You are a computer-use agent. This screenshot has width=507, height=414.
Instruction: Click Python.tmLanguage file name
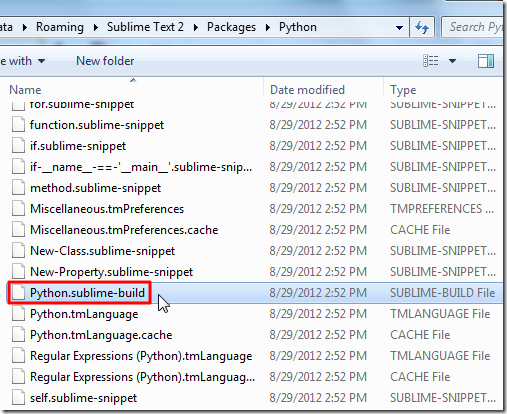coord(84,314)
